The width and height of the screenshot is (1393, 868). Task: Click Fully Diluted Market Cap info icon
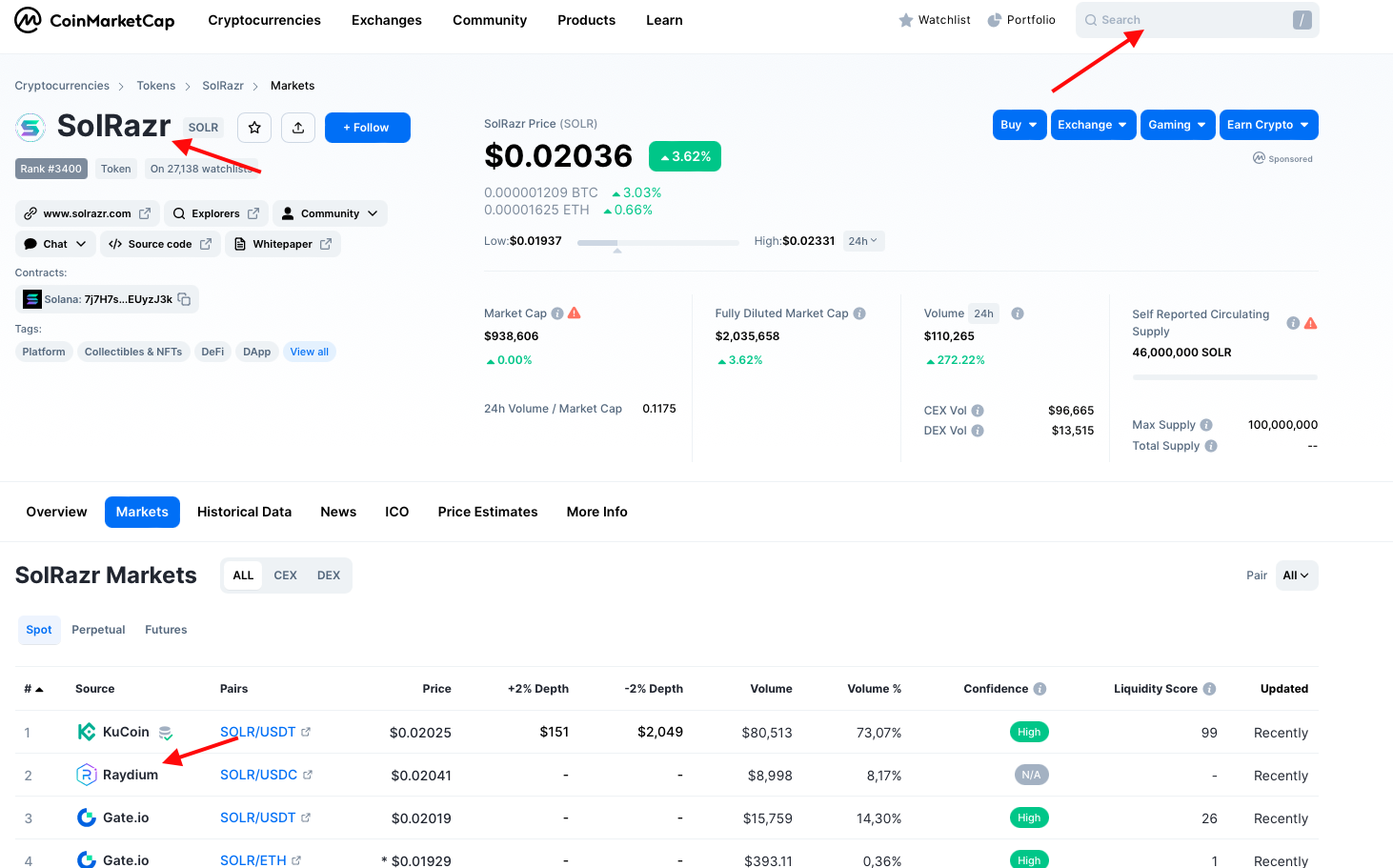coord(859,313)
